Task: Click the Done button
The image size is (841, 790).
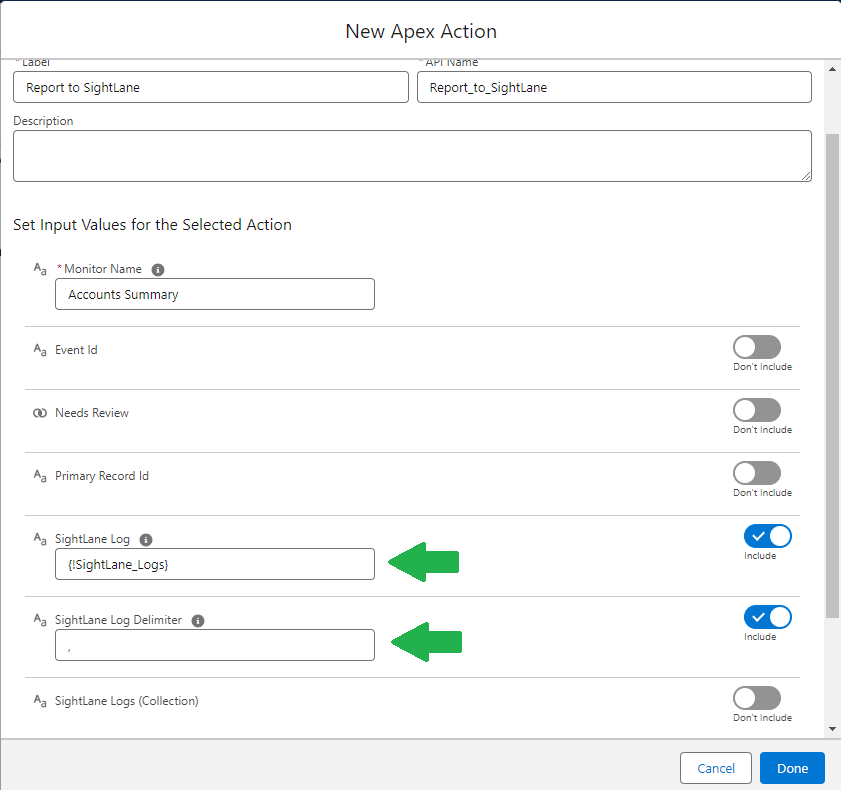Action: [x=792, y=768]
